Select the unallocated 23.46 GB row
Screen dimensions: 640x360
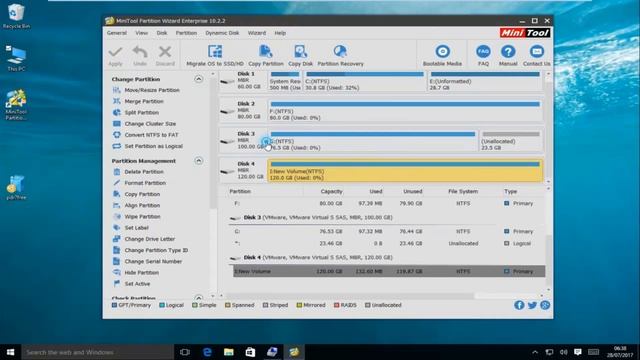click(x=389, y=243)
